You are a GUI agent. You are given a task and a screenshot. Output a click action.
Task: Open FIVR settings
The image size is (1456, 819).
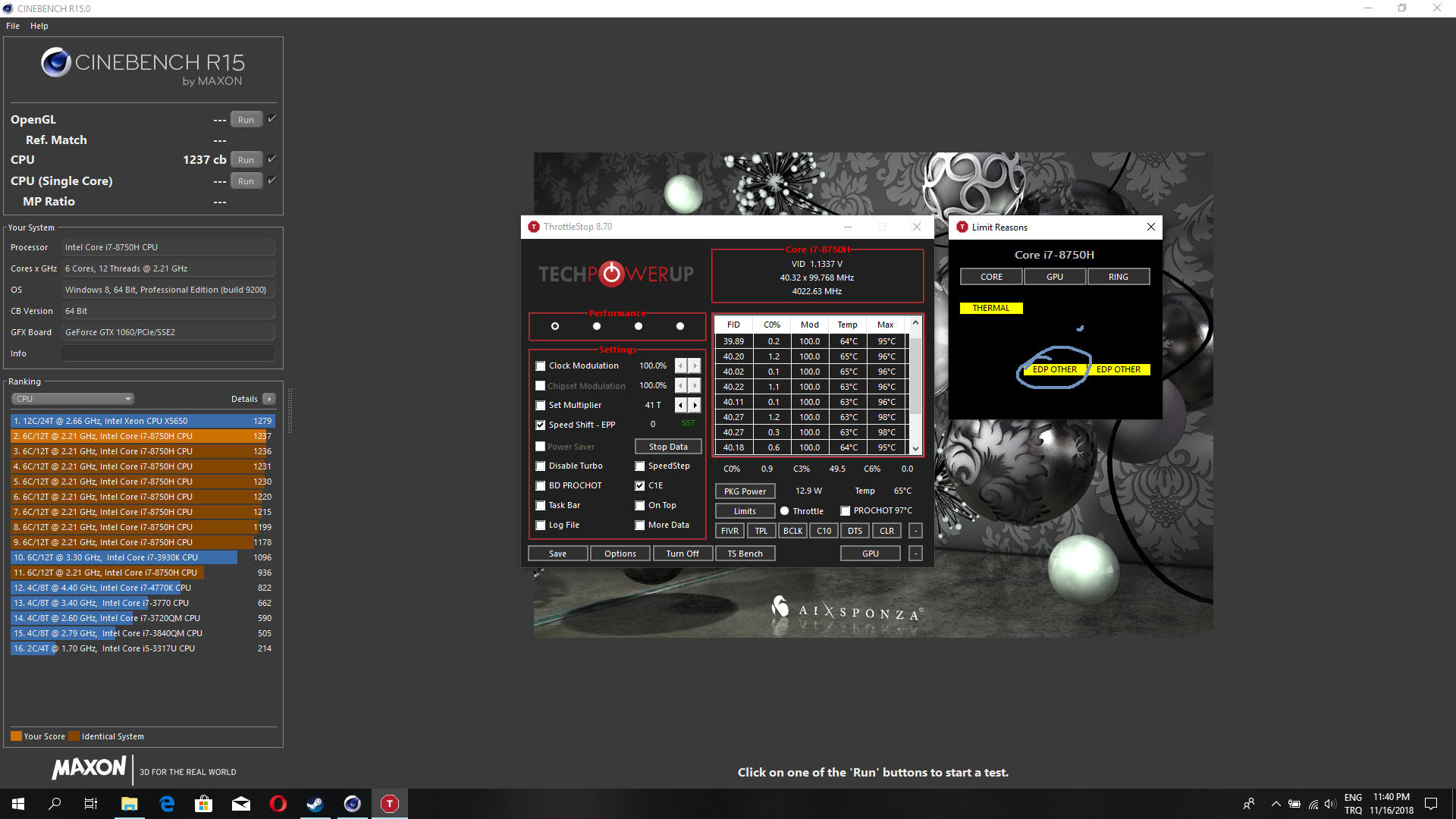(x=730, y=531)
